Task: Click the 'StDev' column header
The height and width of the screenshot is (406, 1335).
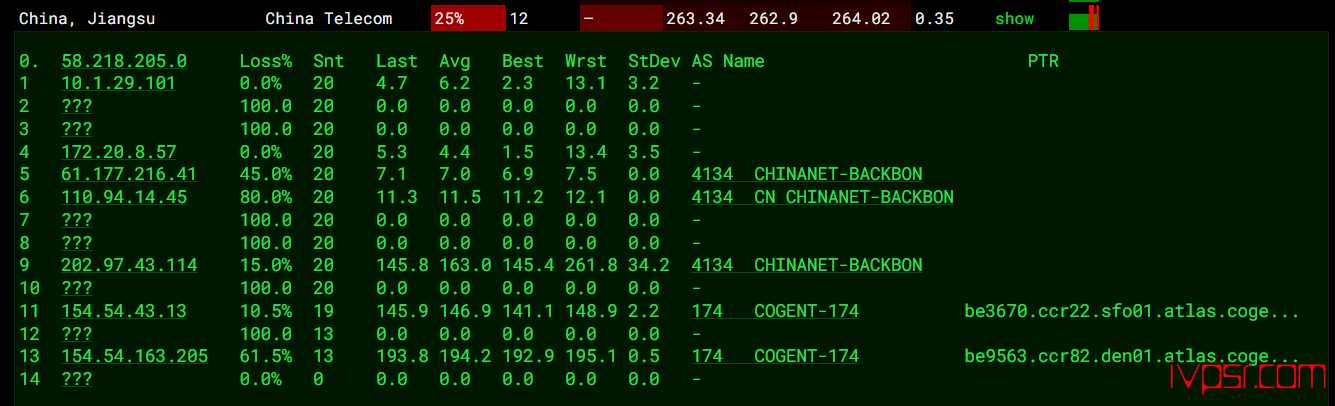Action: point(654,61)
